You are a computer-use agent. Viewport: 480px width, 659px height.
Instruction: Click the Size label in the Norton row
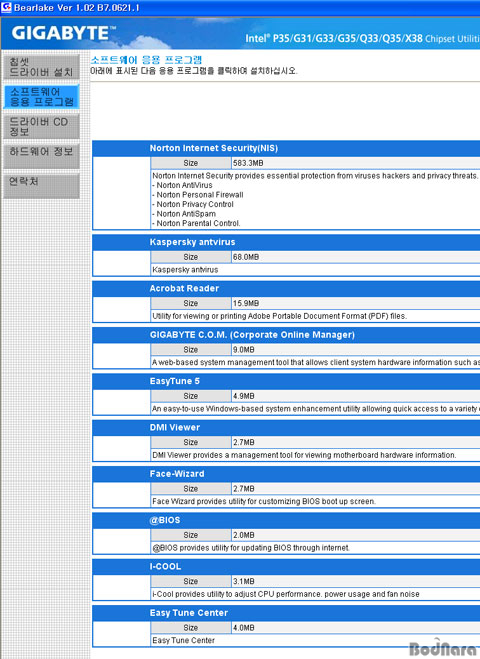190,163
